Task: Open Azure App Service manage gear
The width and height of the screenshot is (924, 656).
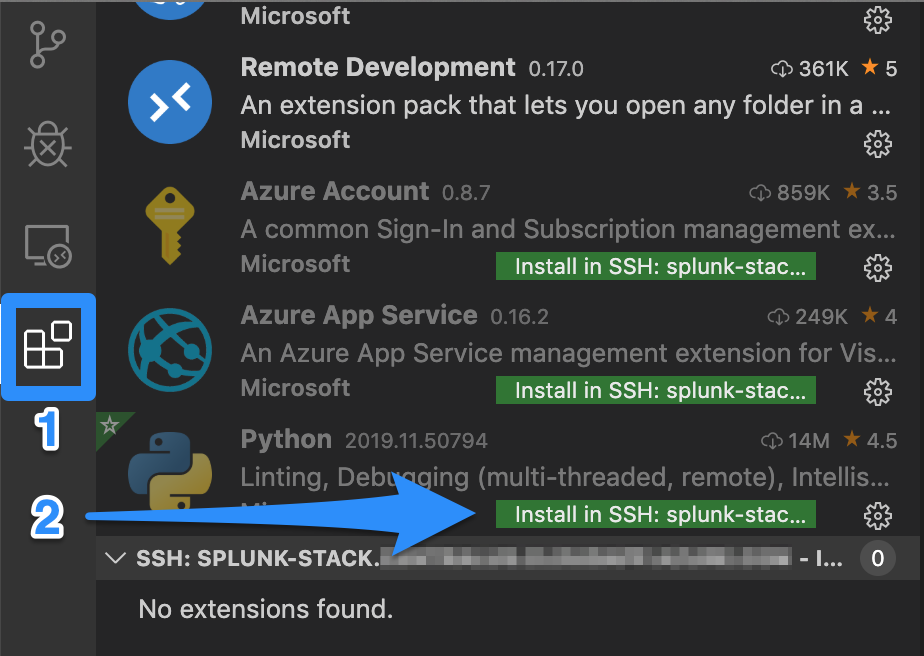Action: [x=877, y=390]
